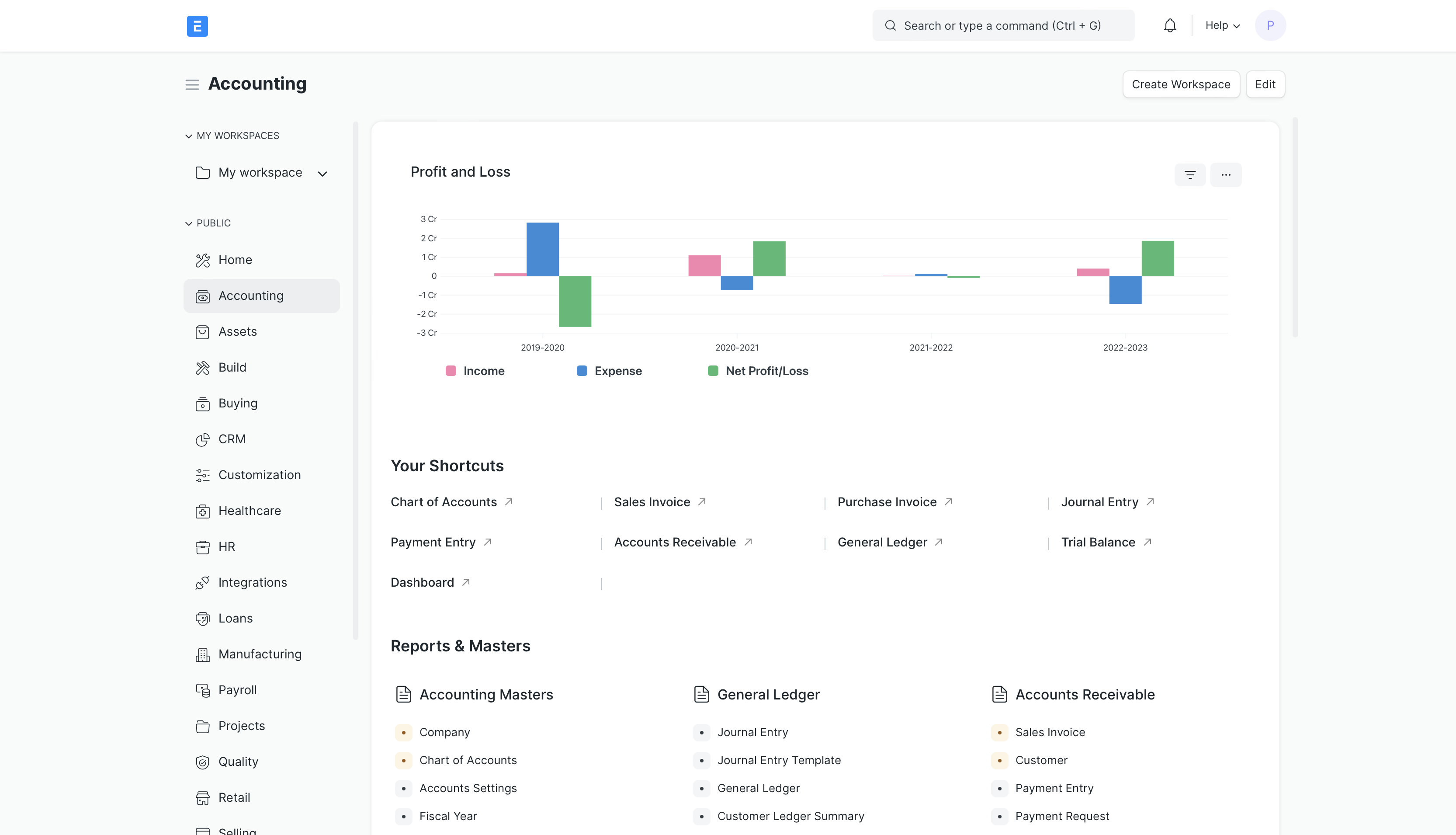Toggle Net Profit/Loss in the chart legend
The image size is (1456, 835).
(x=758, y=370)
